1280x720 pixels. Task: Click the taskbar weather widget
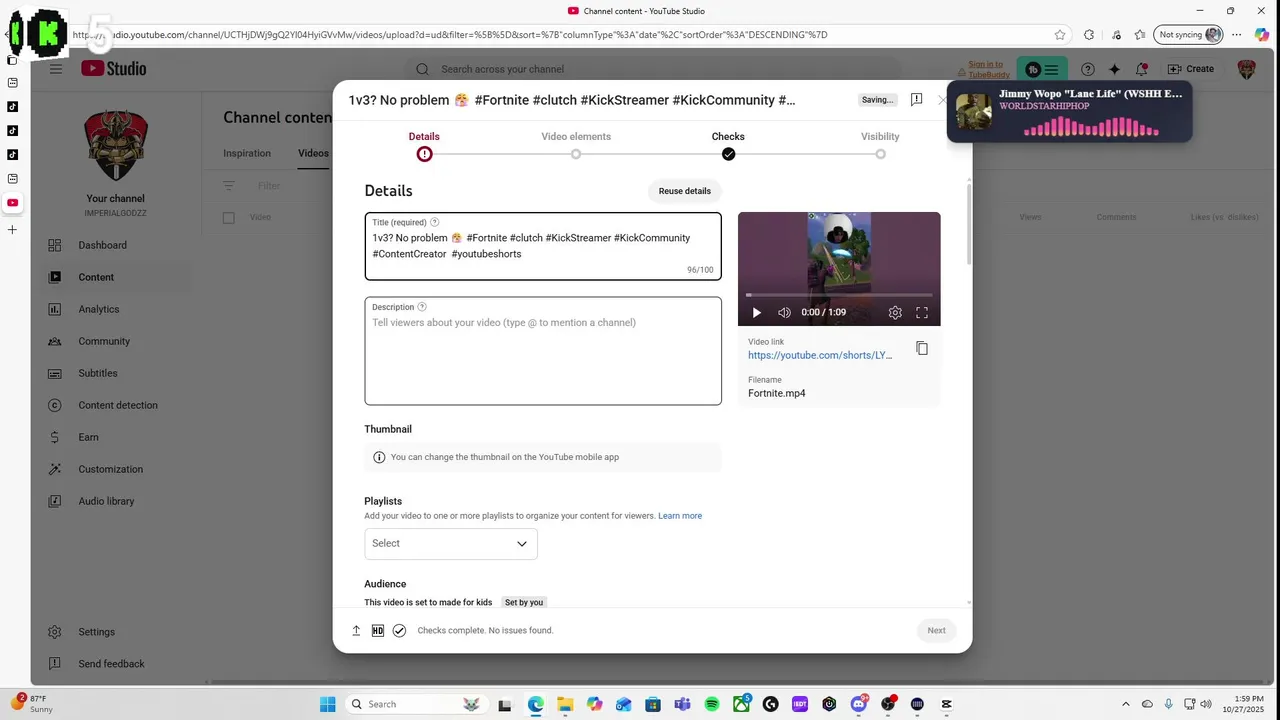click(x=32, y=704)
